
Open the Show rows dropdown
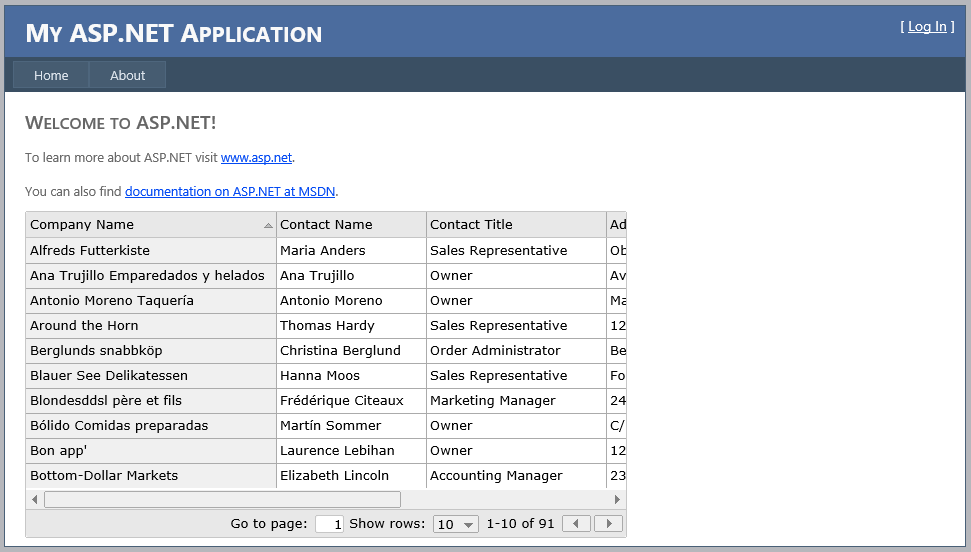pos(456,524)
